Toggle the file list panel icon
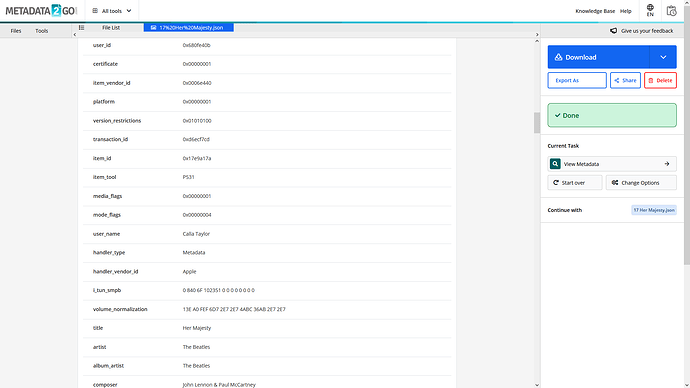 [81, 27]
